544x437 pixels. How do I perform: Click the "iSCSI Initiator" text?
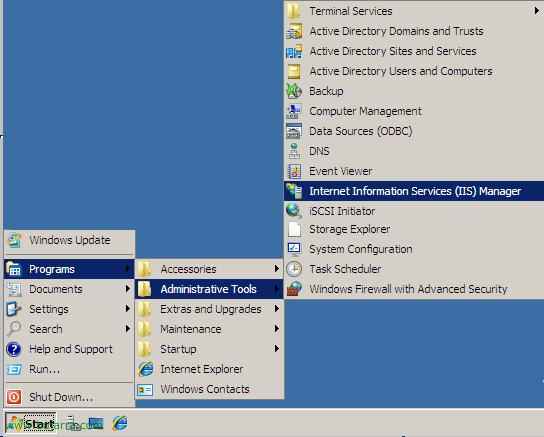[x=342, y=211]
